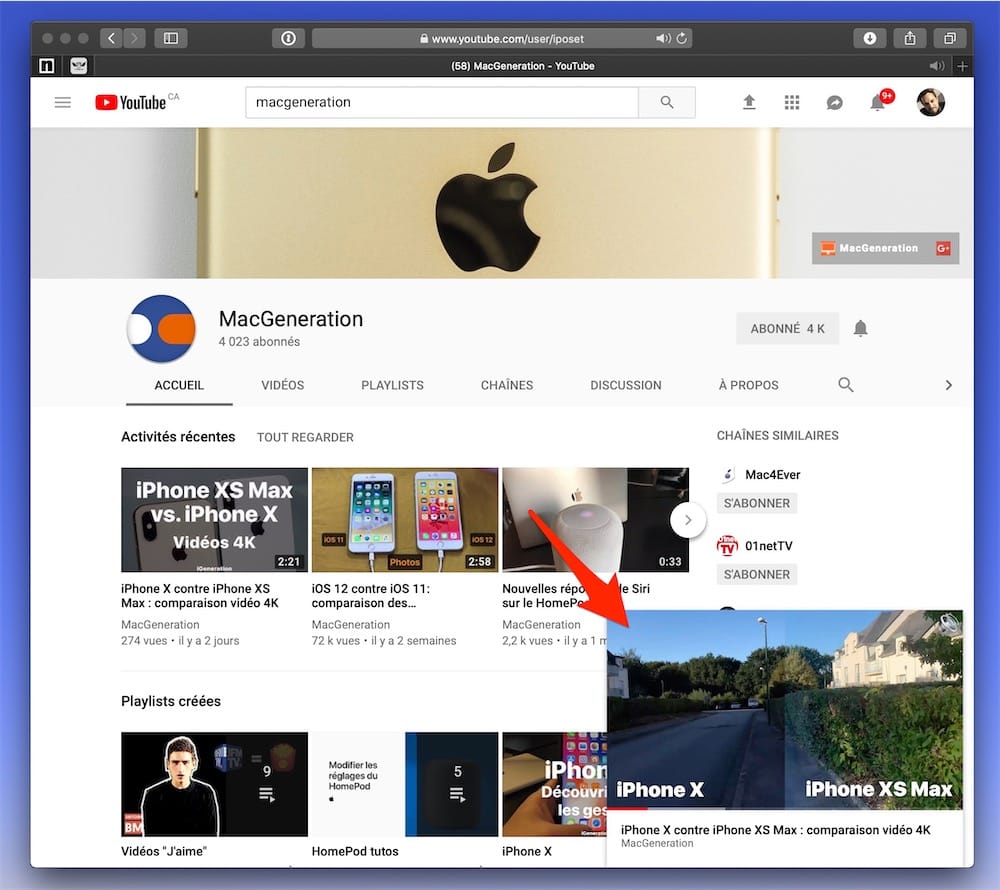Screen dimensions: 1000x890
Task: Open the Google+ link on the banner
Action: pyautogui.click(x=943, y=249)
